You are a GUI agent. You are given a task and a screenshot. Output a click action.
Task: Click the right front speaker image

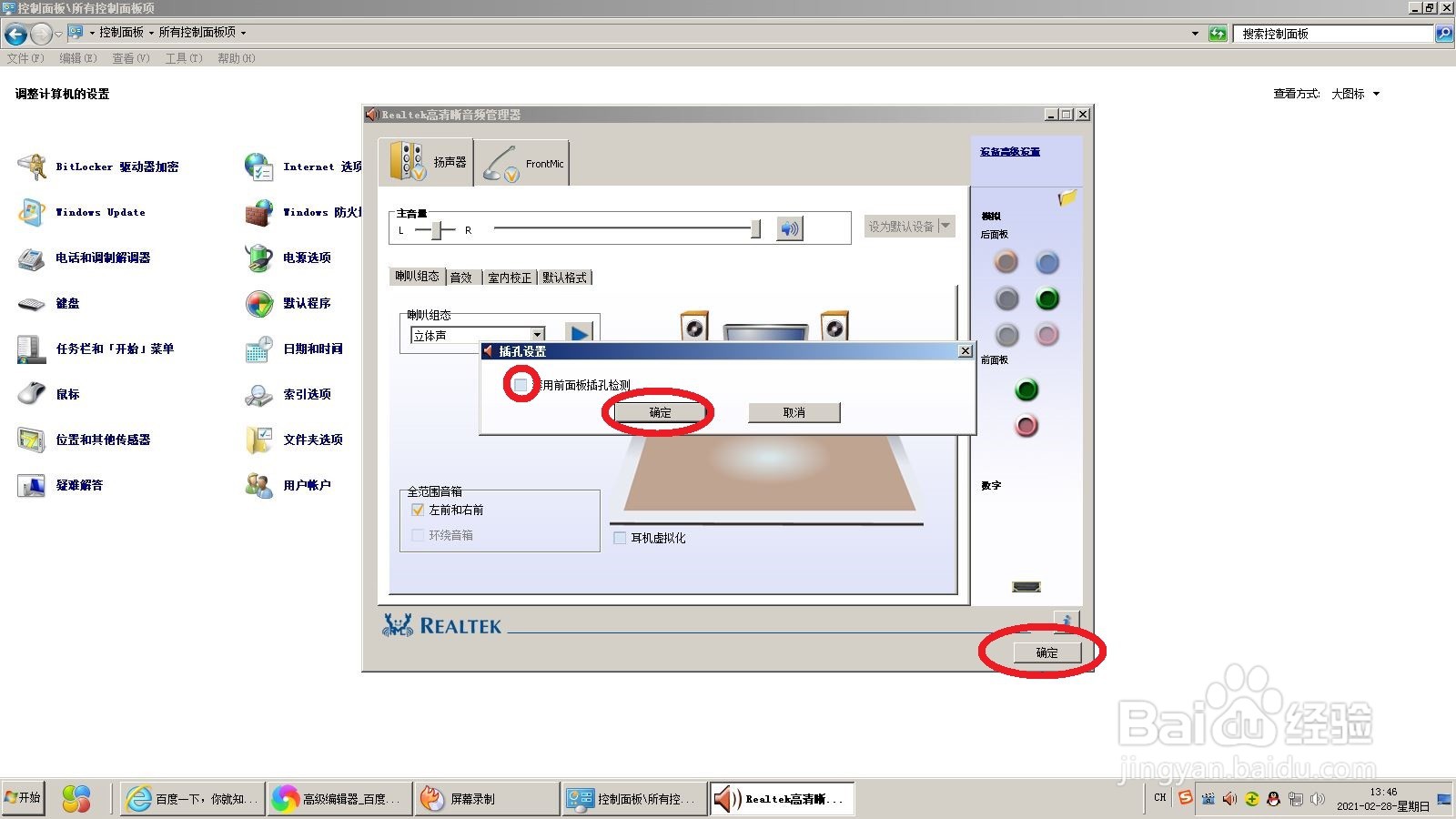coord(834,326)
